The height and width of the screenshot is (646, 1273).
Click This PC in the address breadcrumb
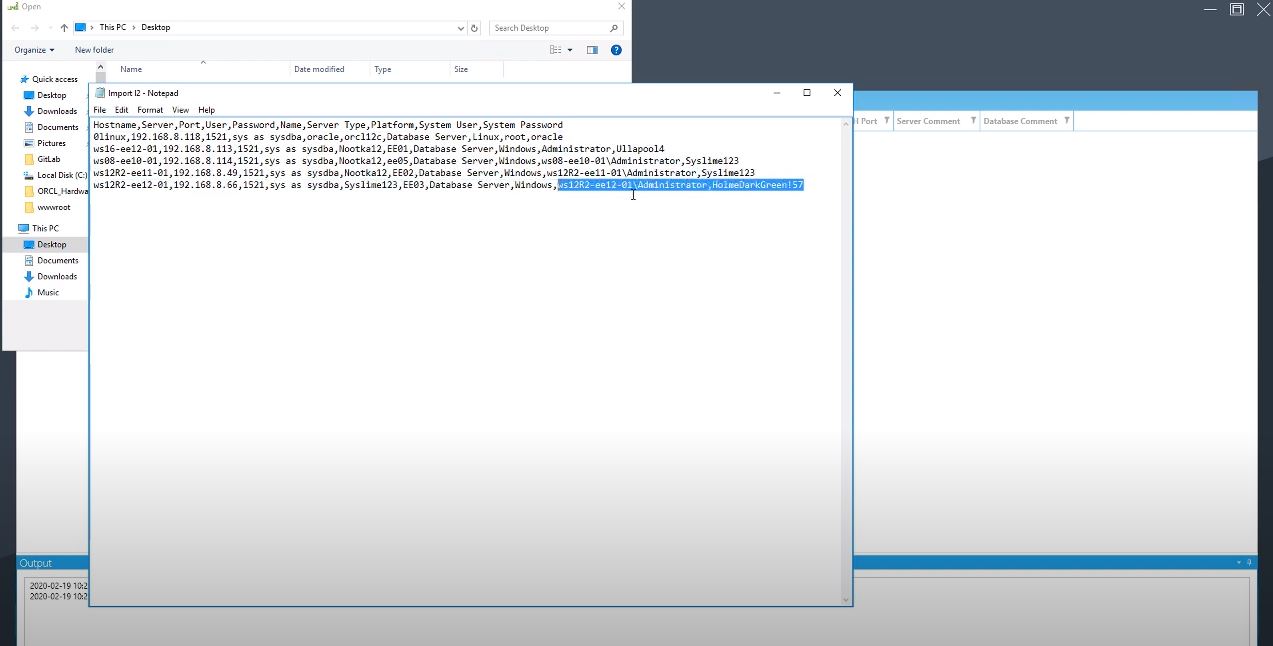pos(113,28)
